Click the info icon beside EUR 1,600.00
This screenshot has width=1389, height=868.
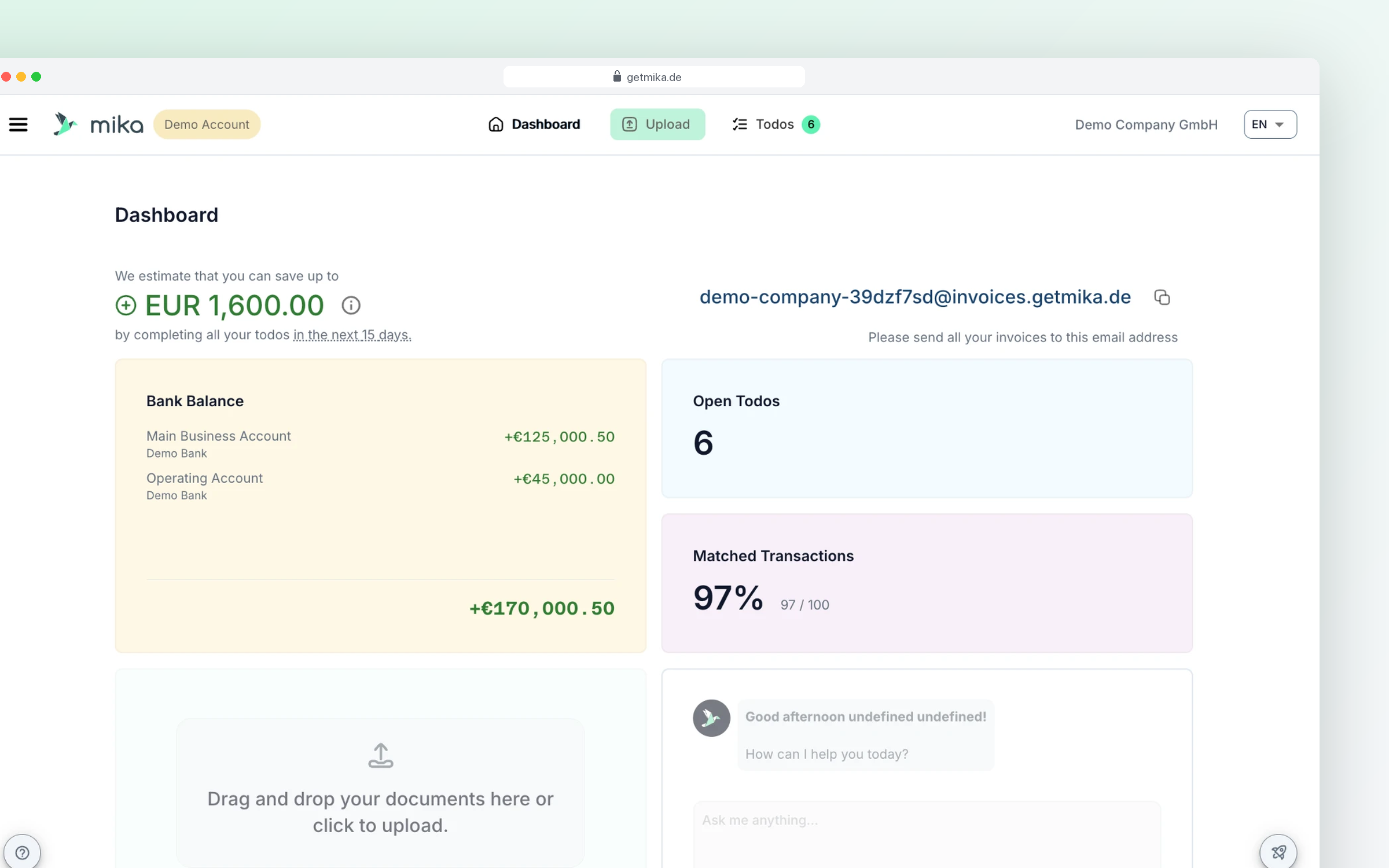click(351, 305)
